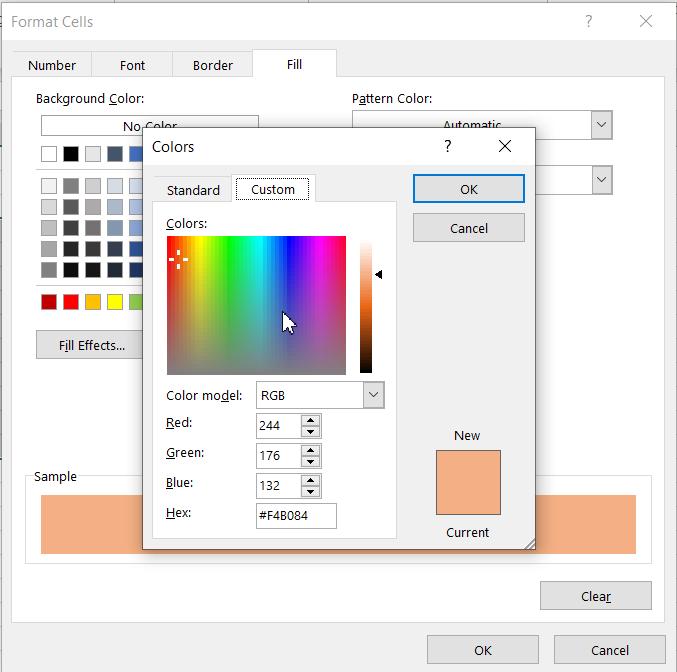Click the Format Cells help question mark
This screenshot has width=677, height=672.
click(x=588, y=21)
